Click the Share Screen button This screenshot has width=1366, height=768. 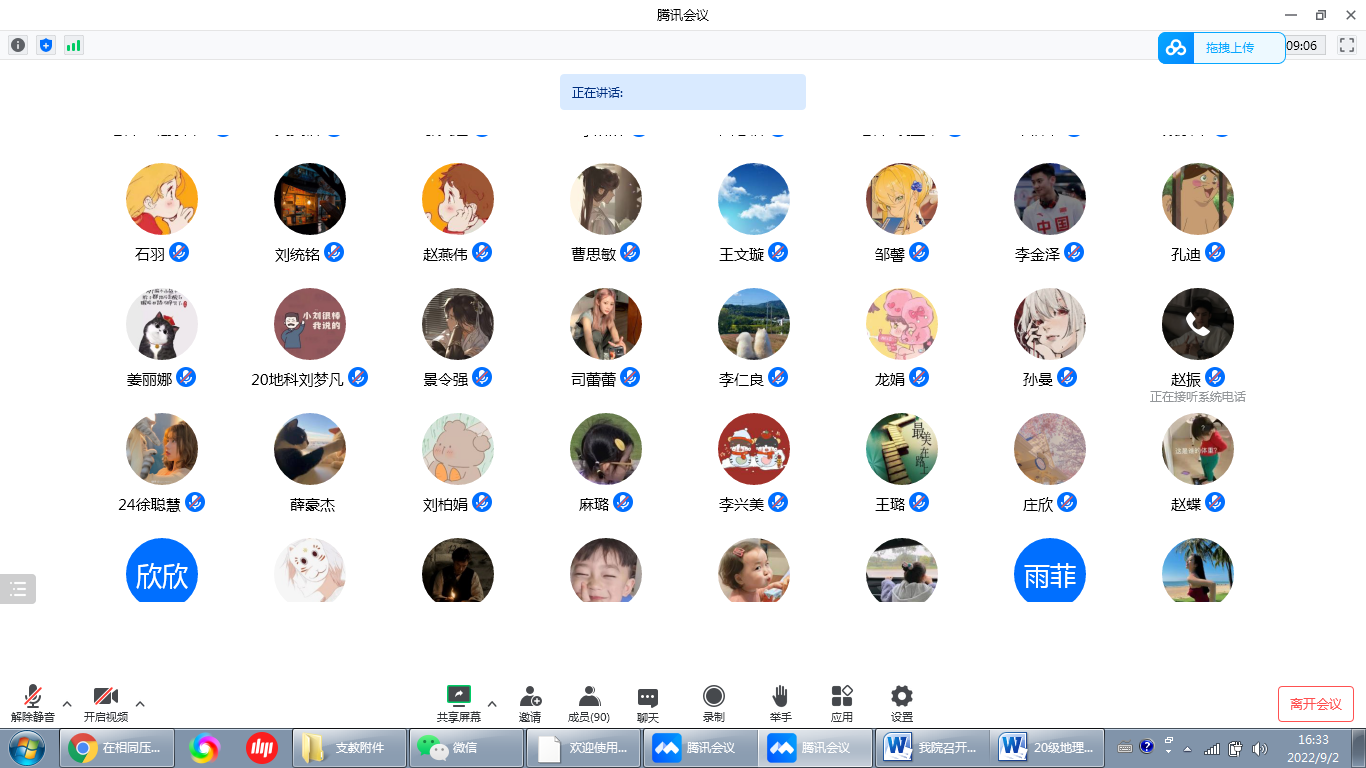click(x=458, y=703)
